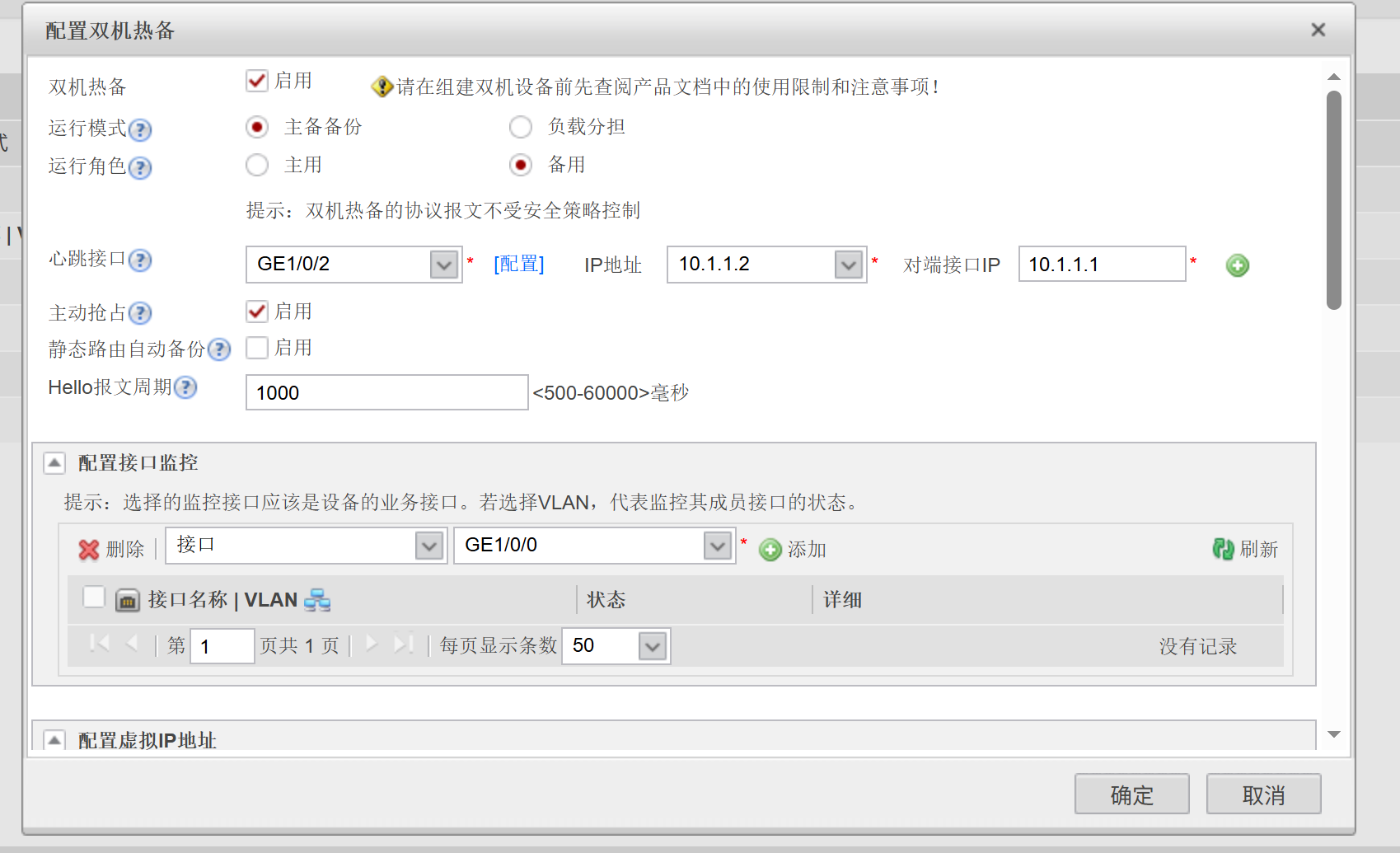Image resolution: width=1400 pixels, height=853 pixels.
Task: Click interface icon in table header
Action: pos(127,600)
